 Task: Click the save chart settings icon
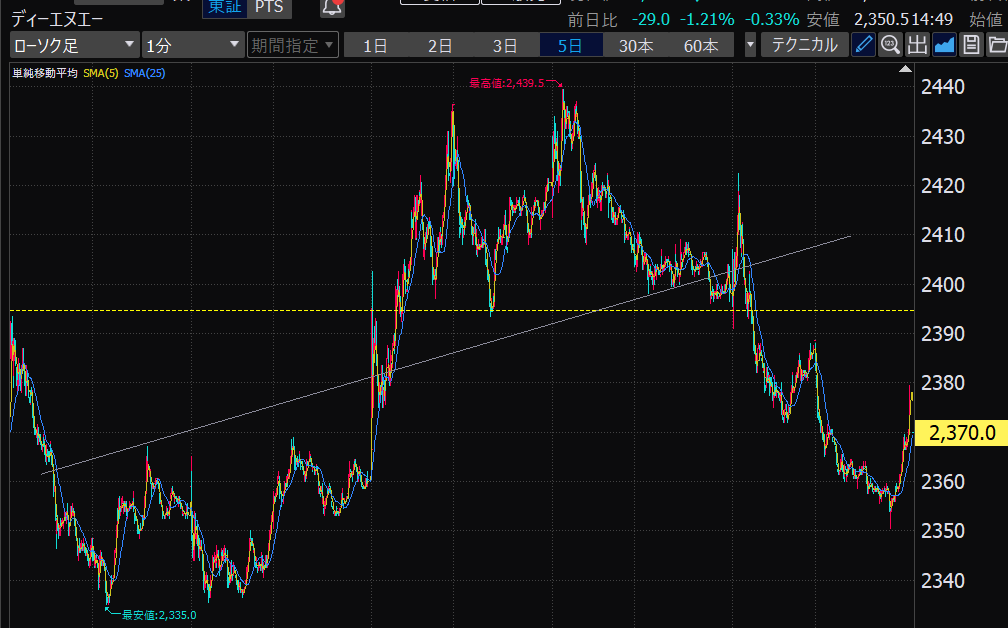tap(971, 45)
